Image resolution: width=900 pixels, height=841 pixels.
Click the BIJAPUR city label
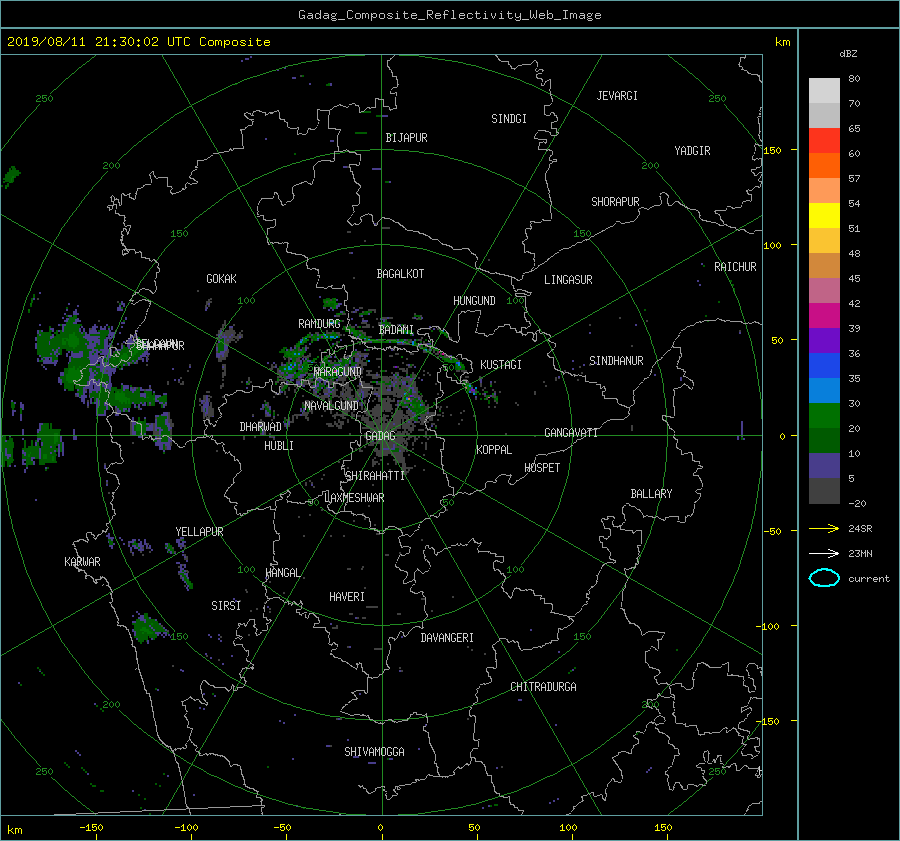coord(406,138)
